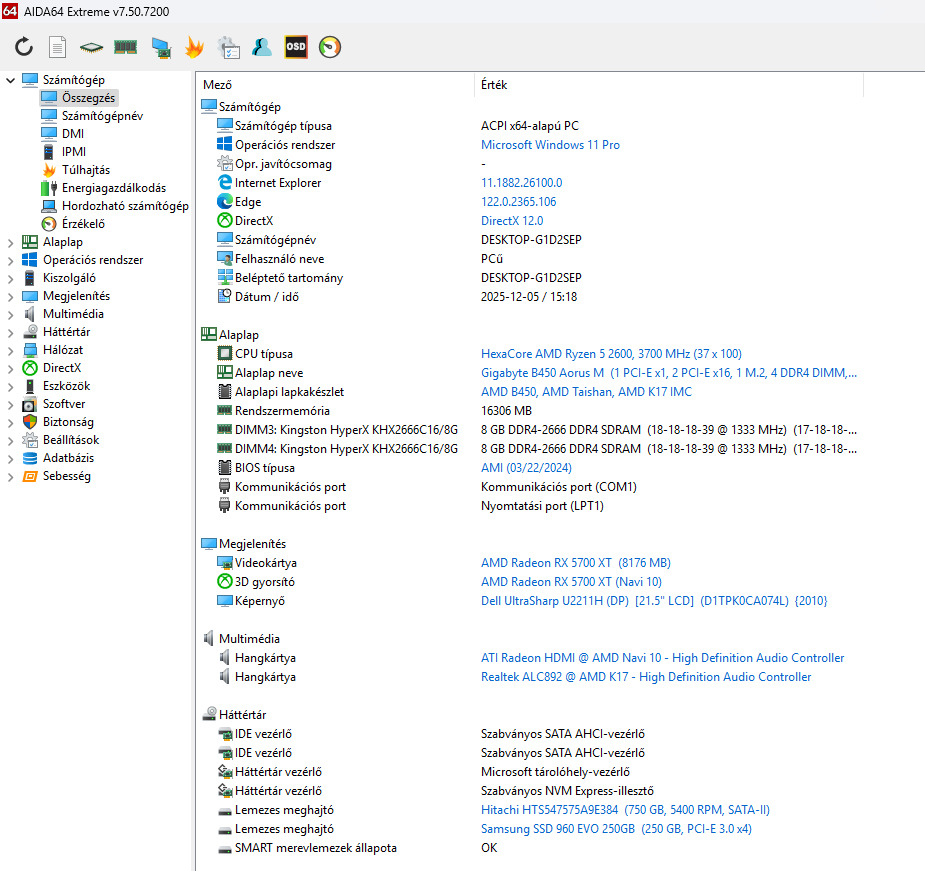This screenshot has width=925, height=871.
Task: Open the Hitachi HTS547575A9E384 disk link
Action: (625, 810)
